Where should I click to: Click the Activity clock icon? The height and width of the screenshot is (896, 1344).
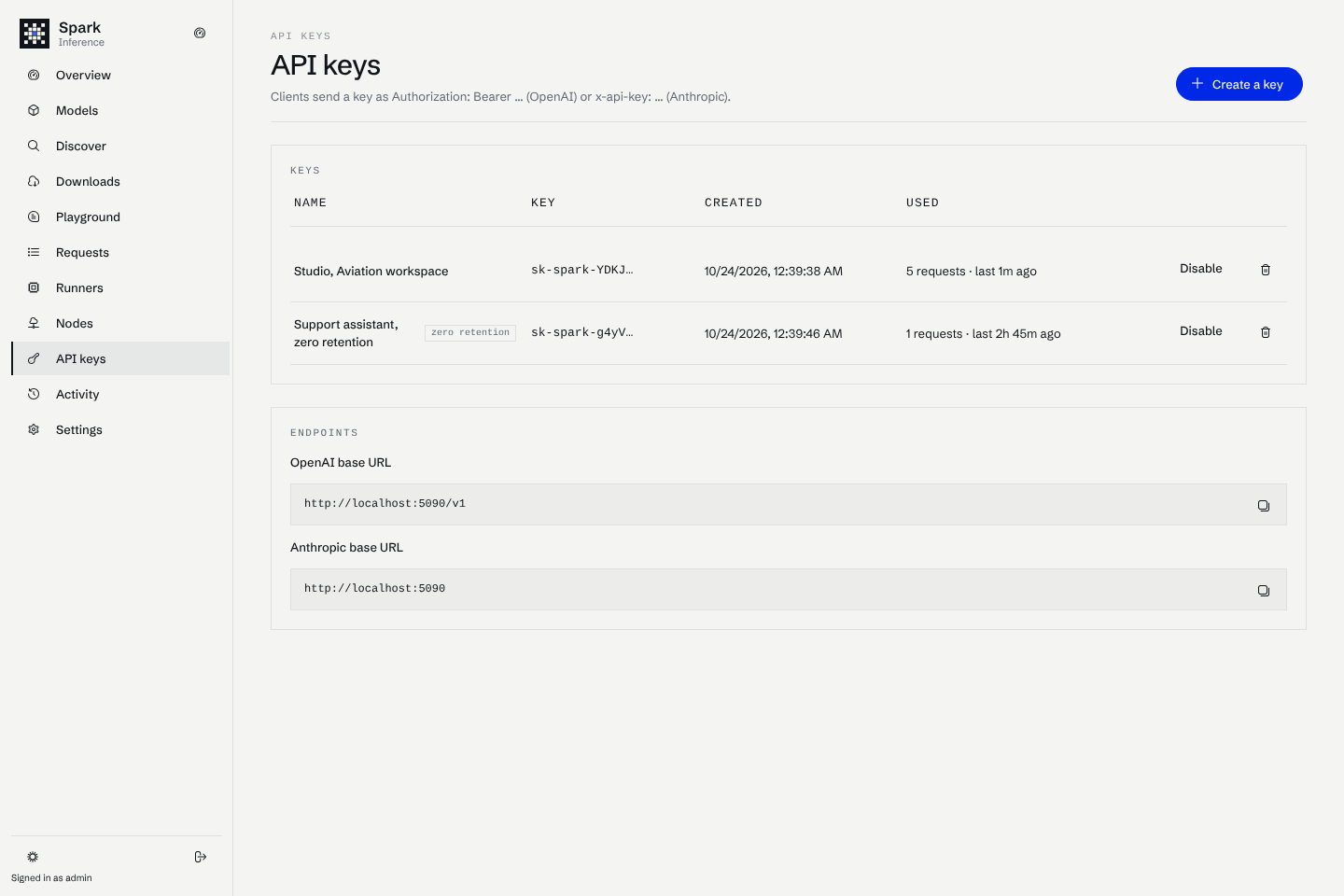click(x=34, y=394)
